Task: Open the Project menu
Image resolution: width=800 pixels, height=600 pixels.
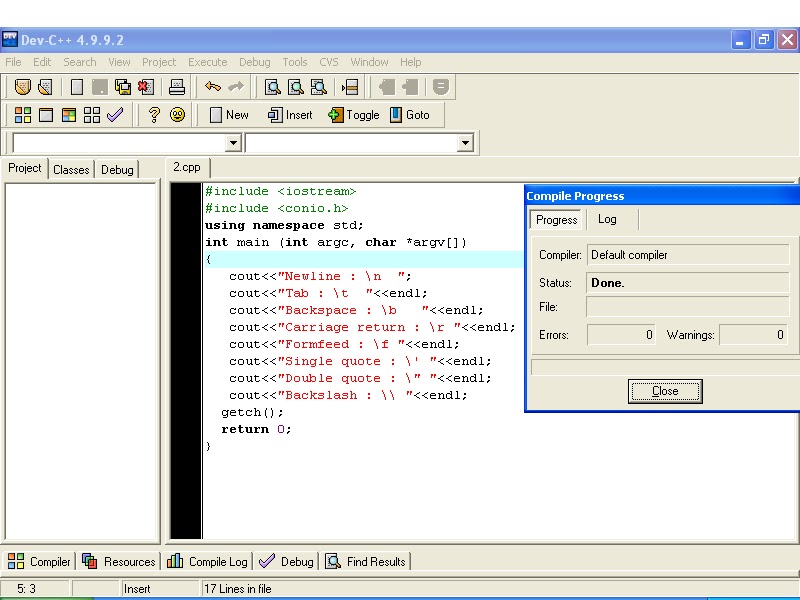Action: pyautogui.click(x=159, y=62)
